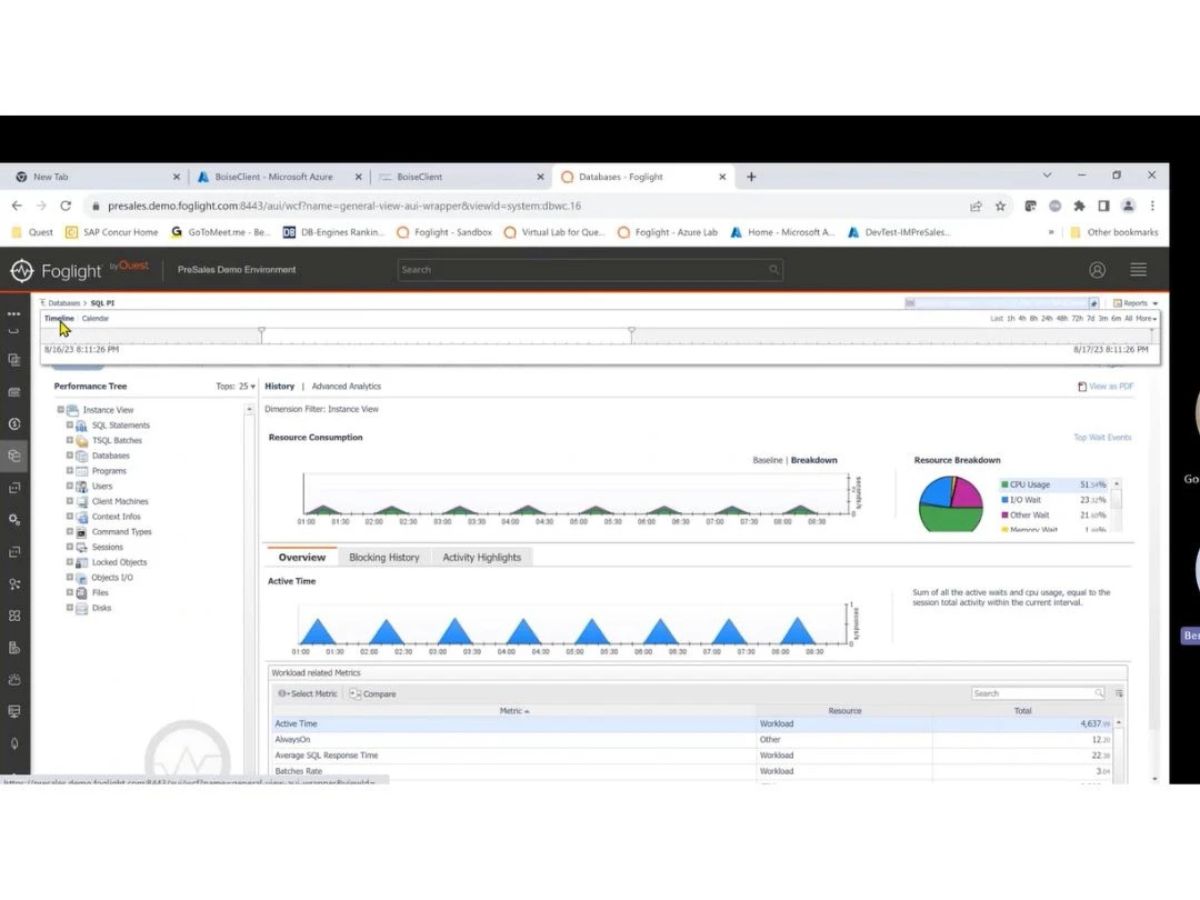Open the Top Wait Events link
Image resolution: width=1200 pixels, height=900 pixels.
tap(1102, 438)
